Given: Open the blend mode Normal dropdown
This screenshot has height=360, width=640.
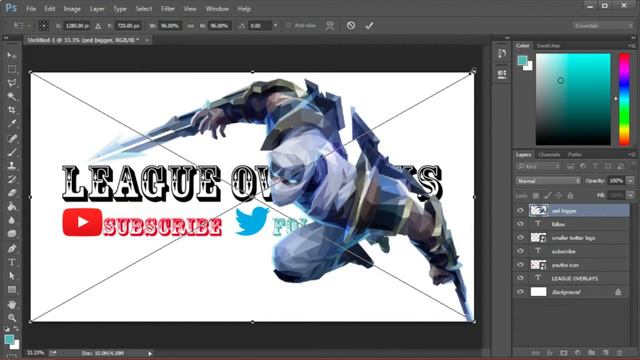Looking at the screenshot, I should click(x=548, y=180).
